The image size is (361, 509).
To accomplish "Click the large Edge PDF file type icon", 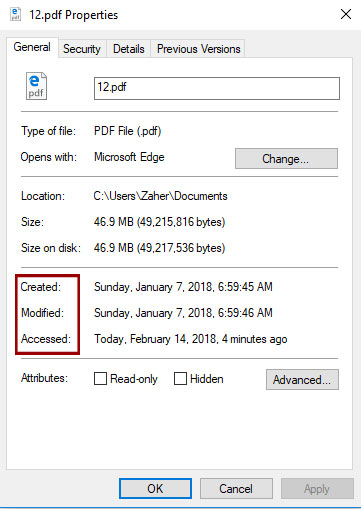I will pos(36,86).
